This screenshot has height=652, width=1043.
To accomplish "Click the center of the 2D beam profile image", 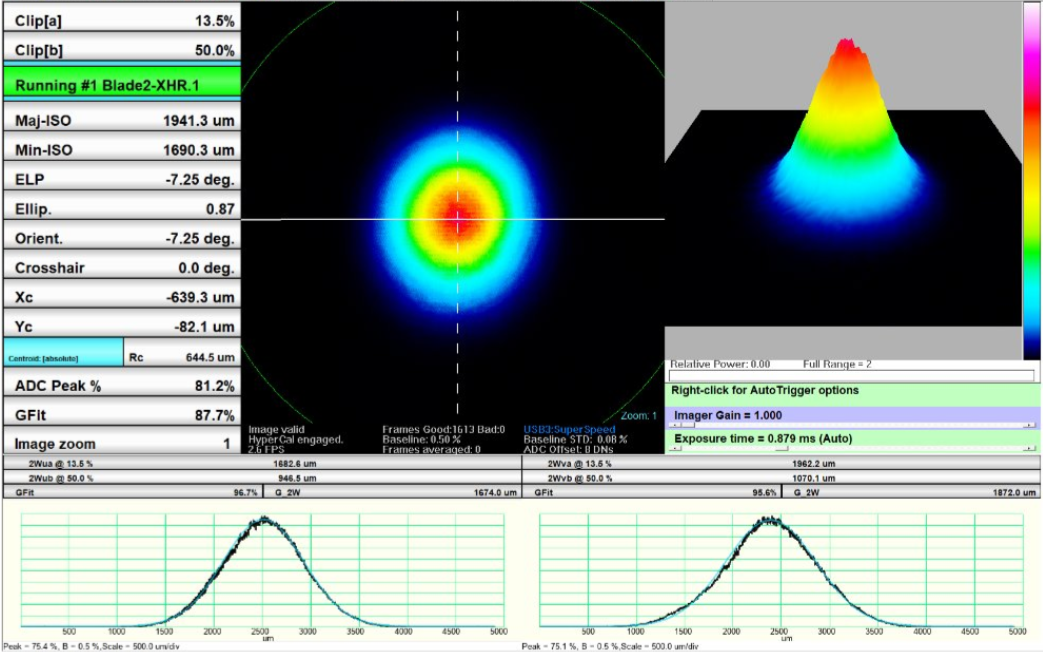I will [x=458, y=219].
